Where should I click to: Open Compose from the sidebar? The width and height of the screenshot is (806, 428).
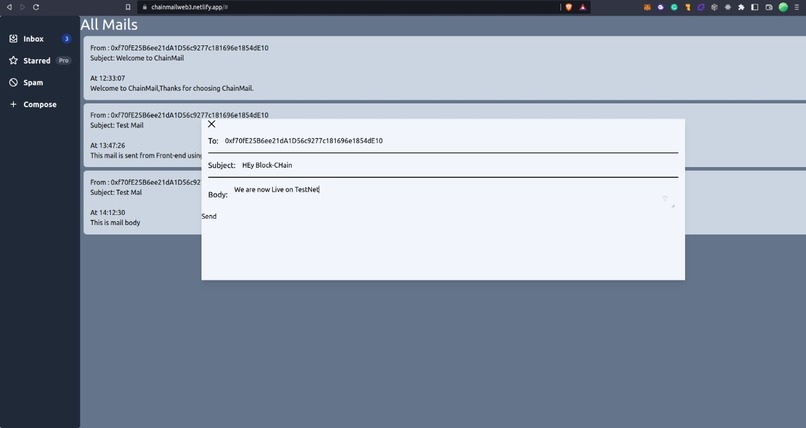[x=40, y=104]
